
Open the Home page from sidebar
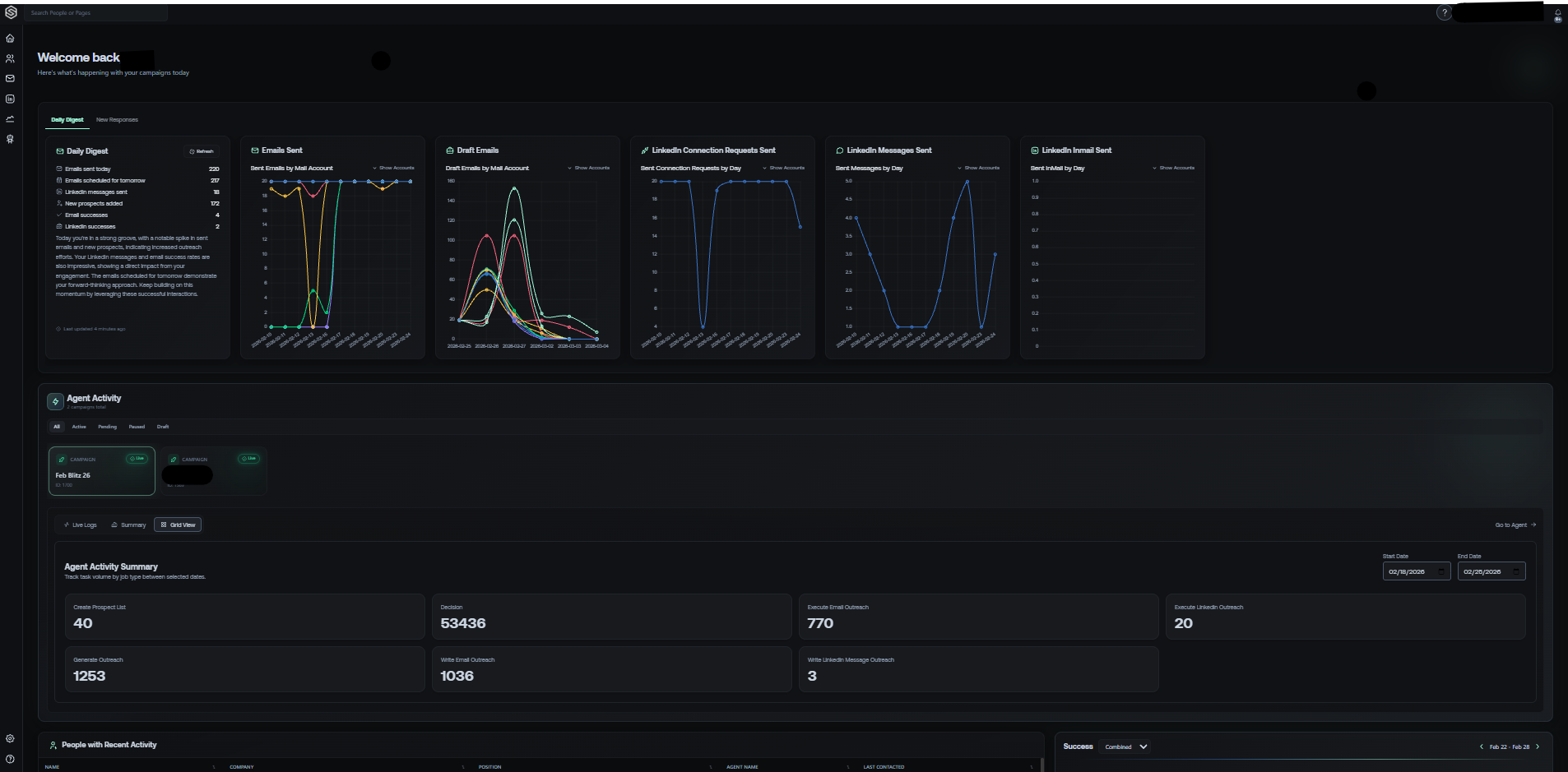[x=10, y=39]
